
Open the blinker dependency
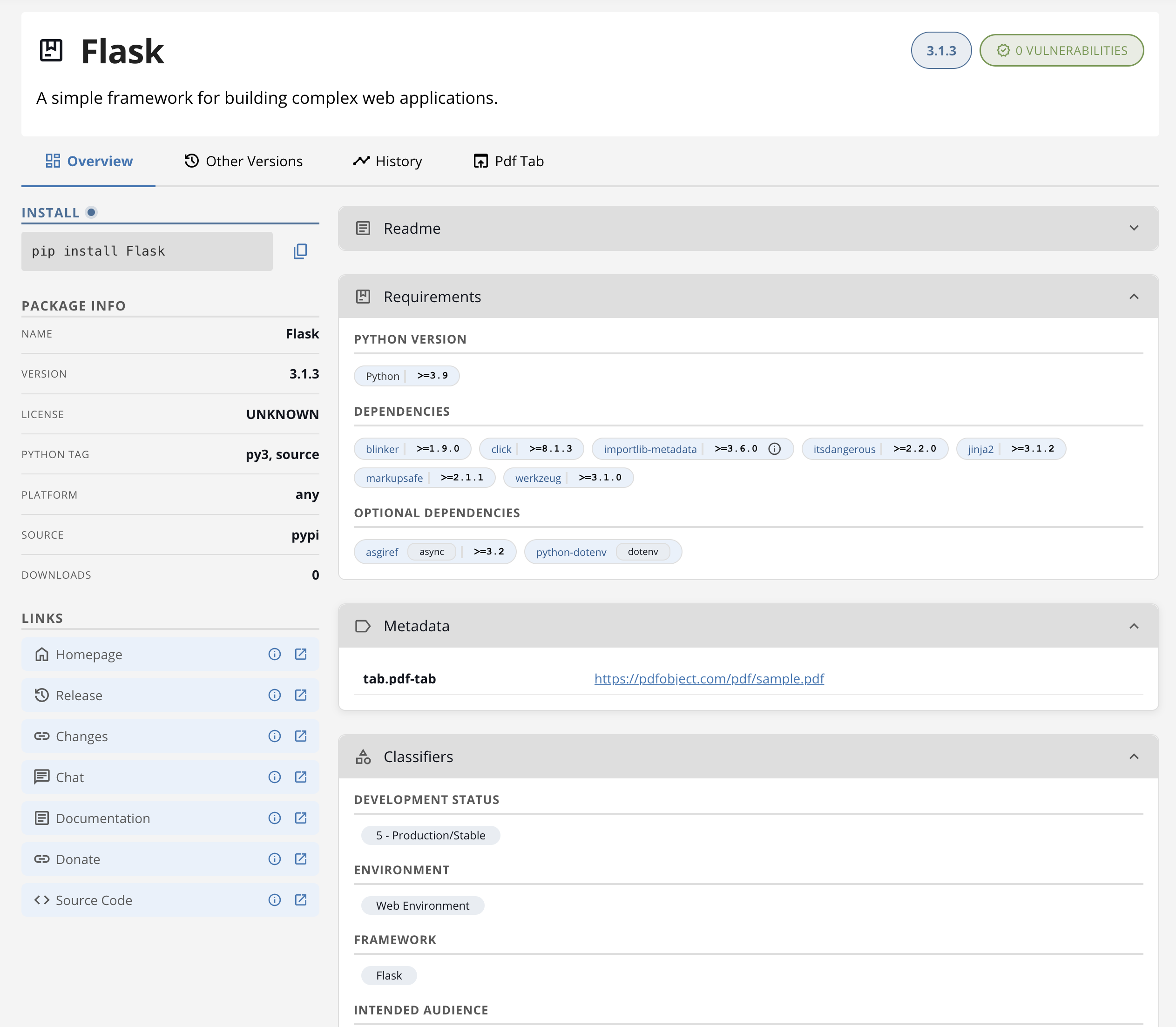coord(412,449)
